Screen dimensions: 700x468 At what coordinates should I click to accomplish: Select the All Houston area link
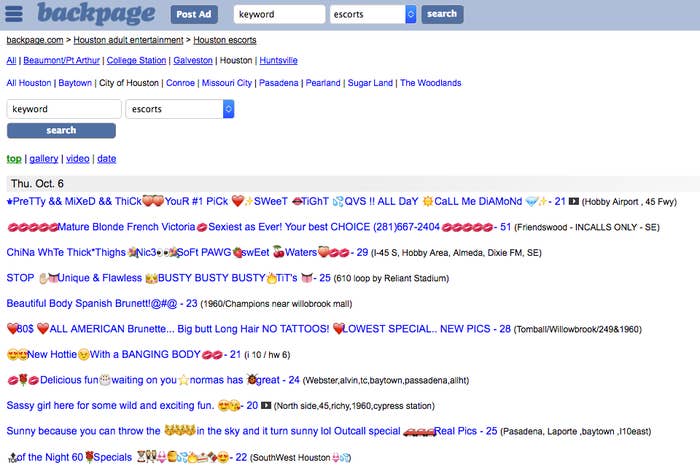click(x=29, y=83)
